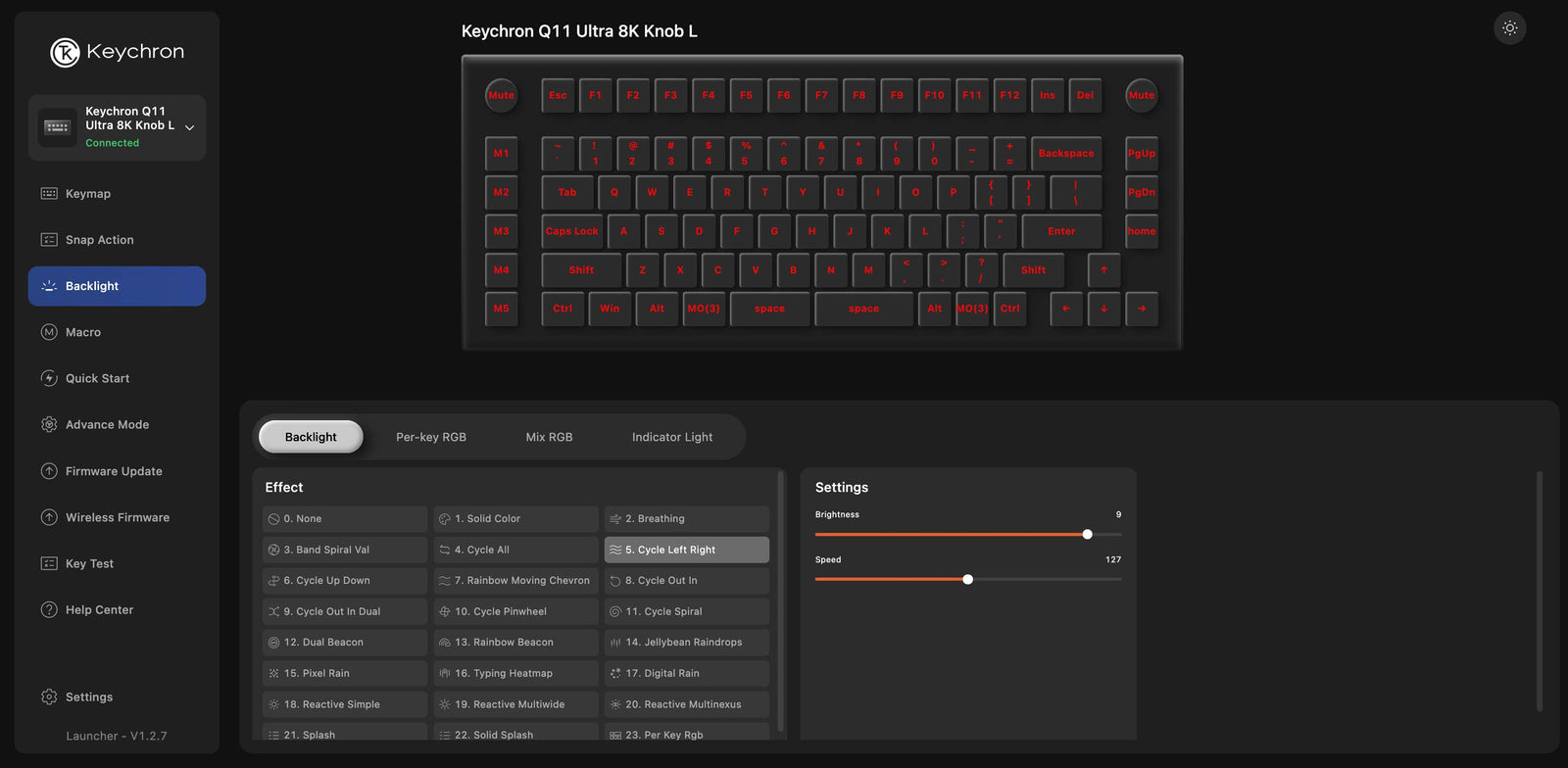Click the M1 macro key

(502, 153)
